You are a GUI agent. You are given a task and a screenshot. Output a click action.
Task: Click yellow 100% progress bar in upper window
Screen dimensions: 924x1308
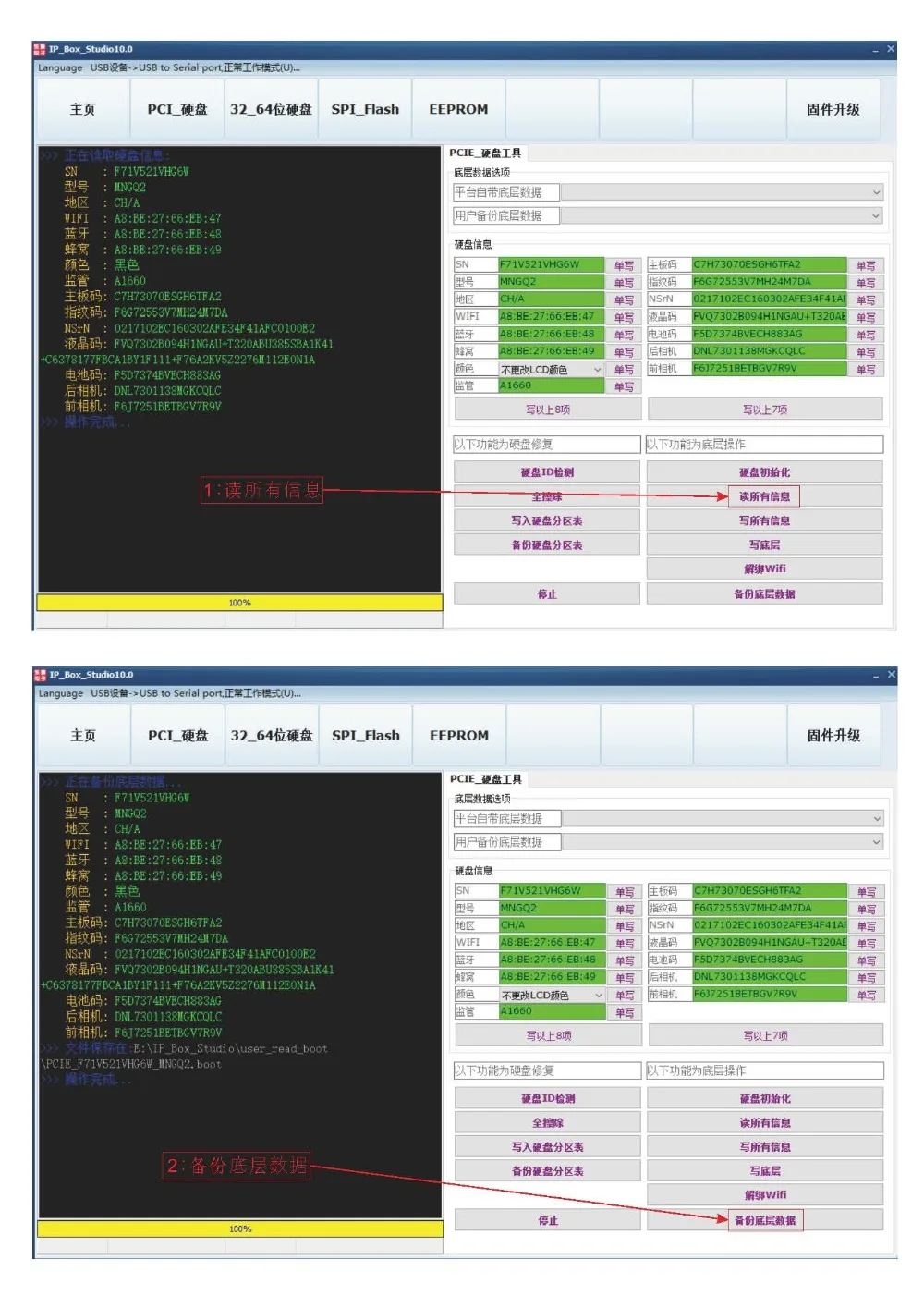point(240,603)
